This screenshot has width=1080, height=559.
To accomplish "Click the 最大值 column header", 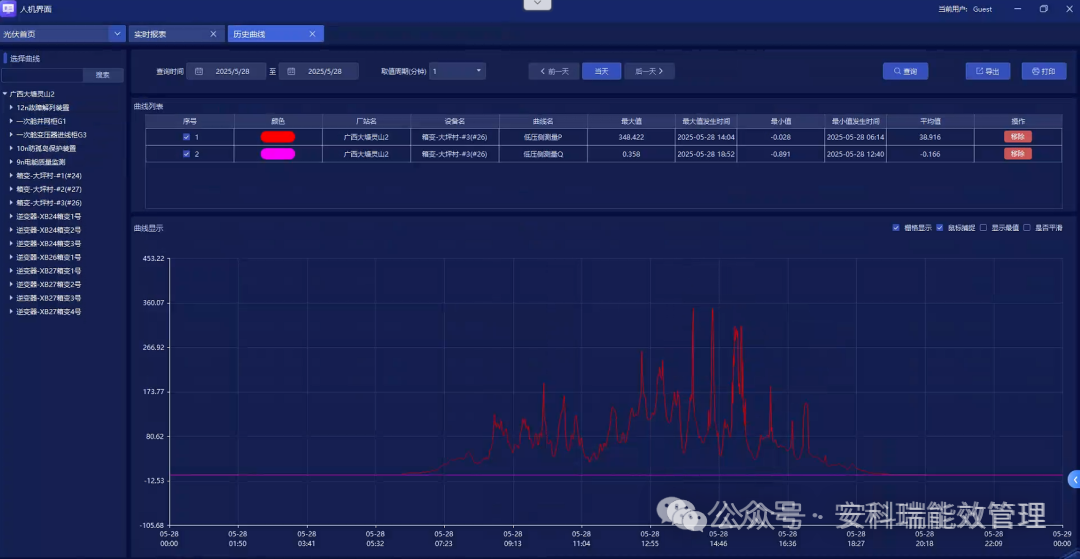I will click(631, 121).
